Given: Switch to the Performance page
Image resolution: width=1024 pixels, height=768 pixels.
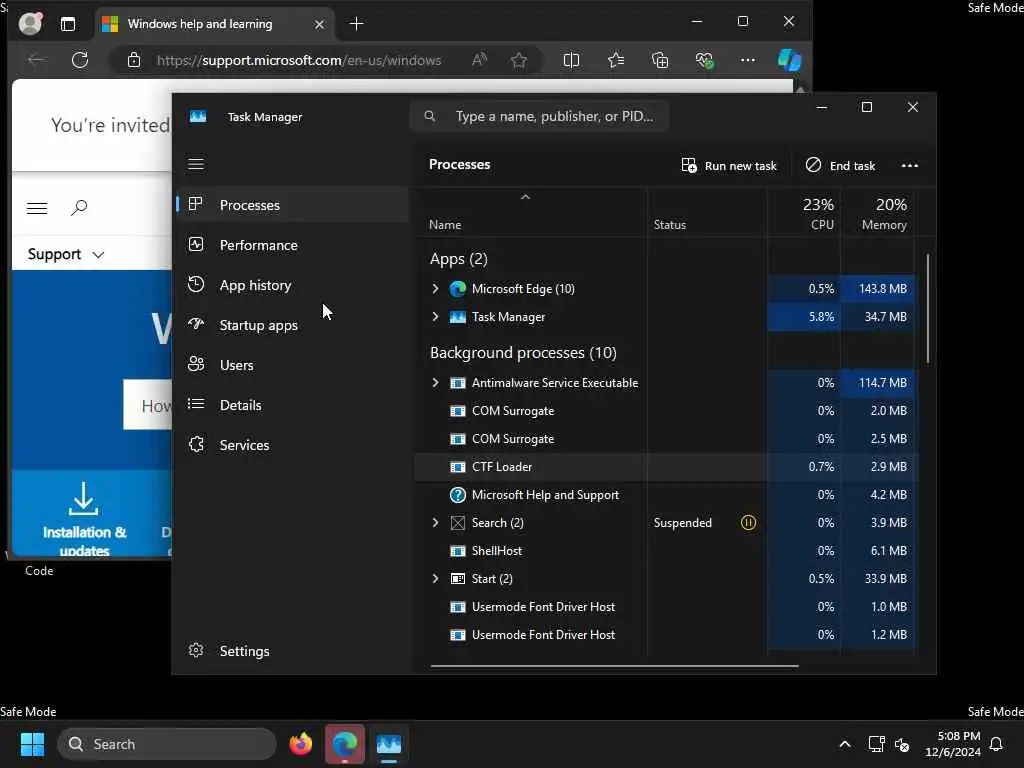Looking at the screenshot, I should pos(293,245).
